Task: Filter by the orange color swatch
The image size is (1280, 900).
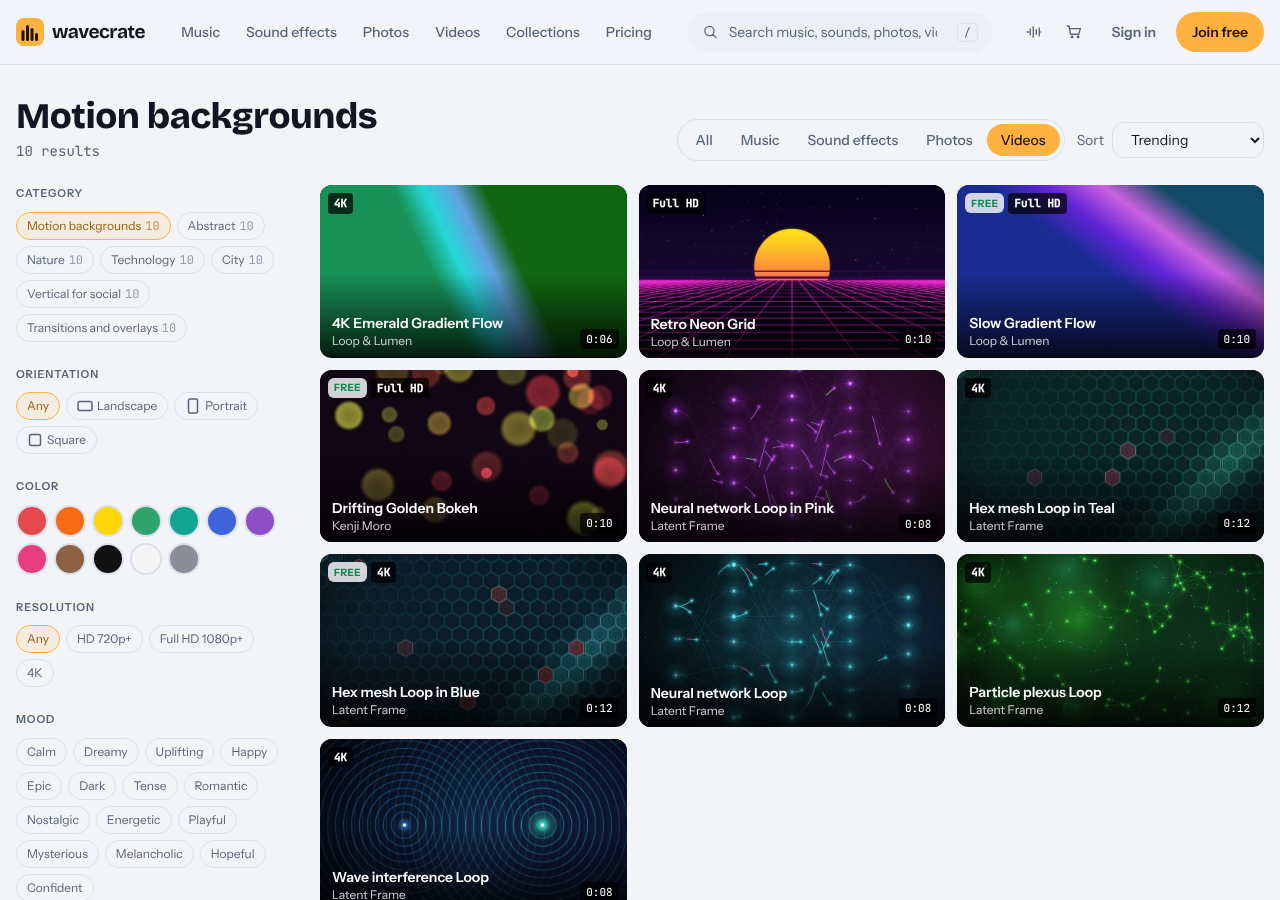Action: coord(70,521)
